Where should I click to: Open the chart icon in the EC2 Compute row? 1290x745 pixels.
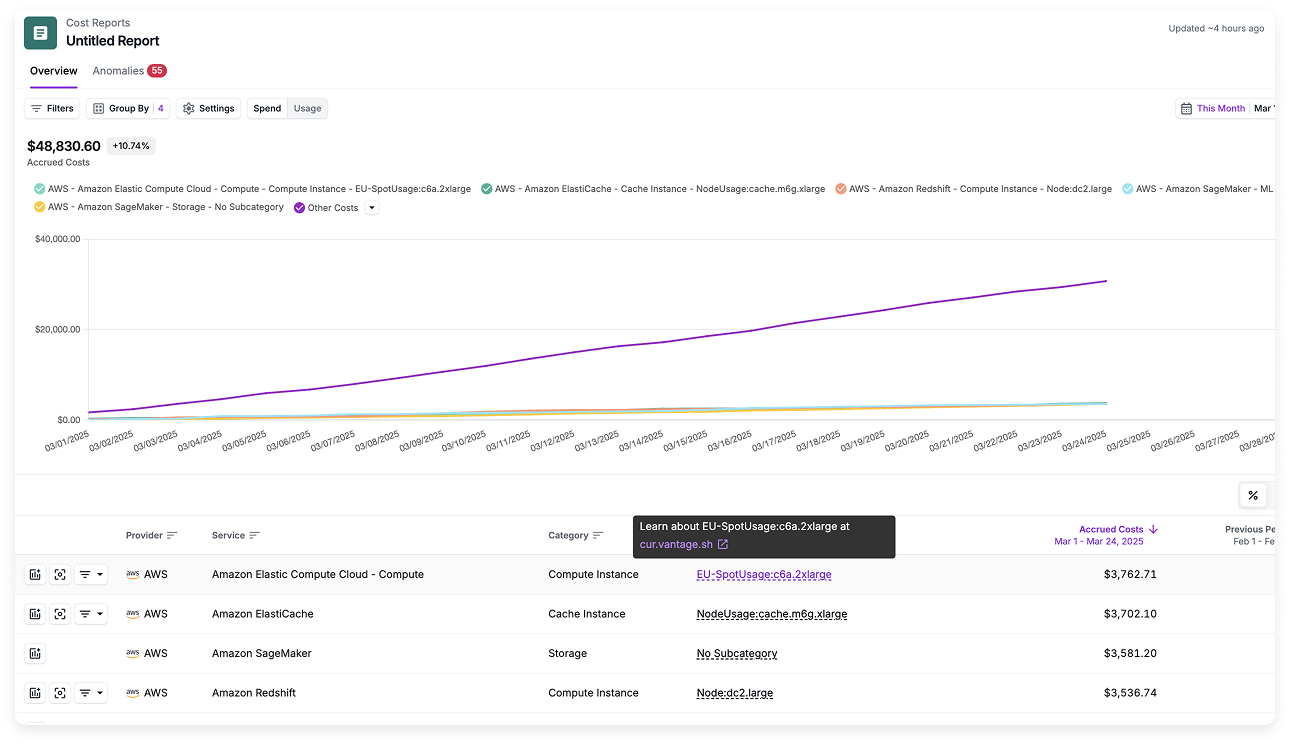(x=35, y=575)
